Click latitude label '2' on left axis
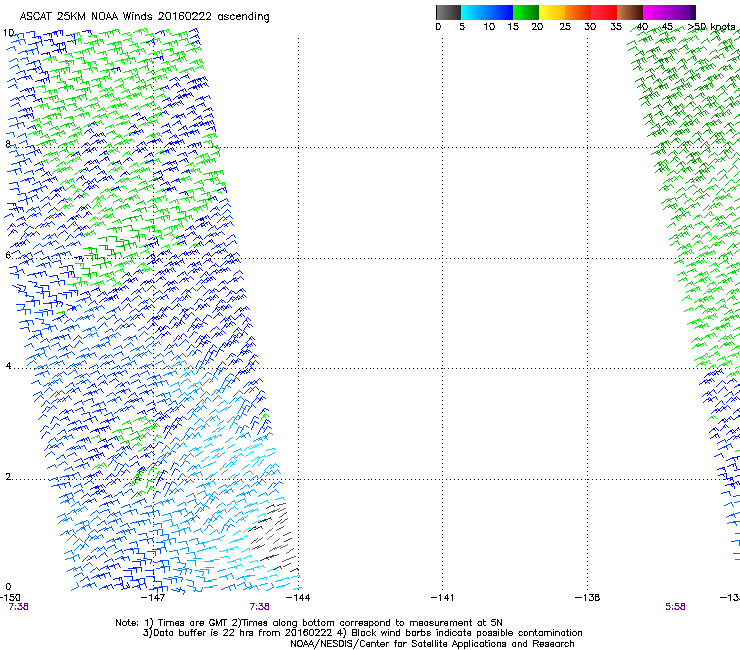740x650 pixels. coord(8,477)
